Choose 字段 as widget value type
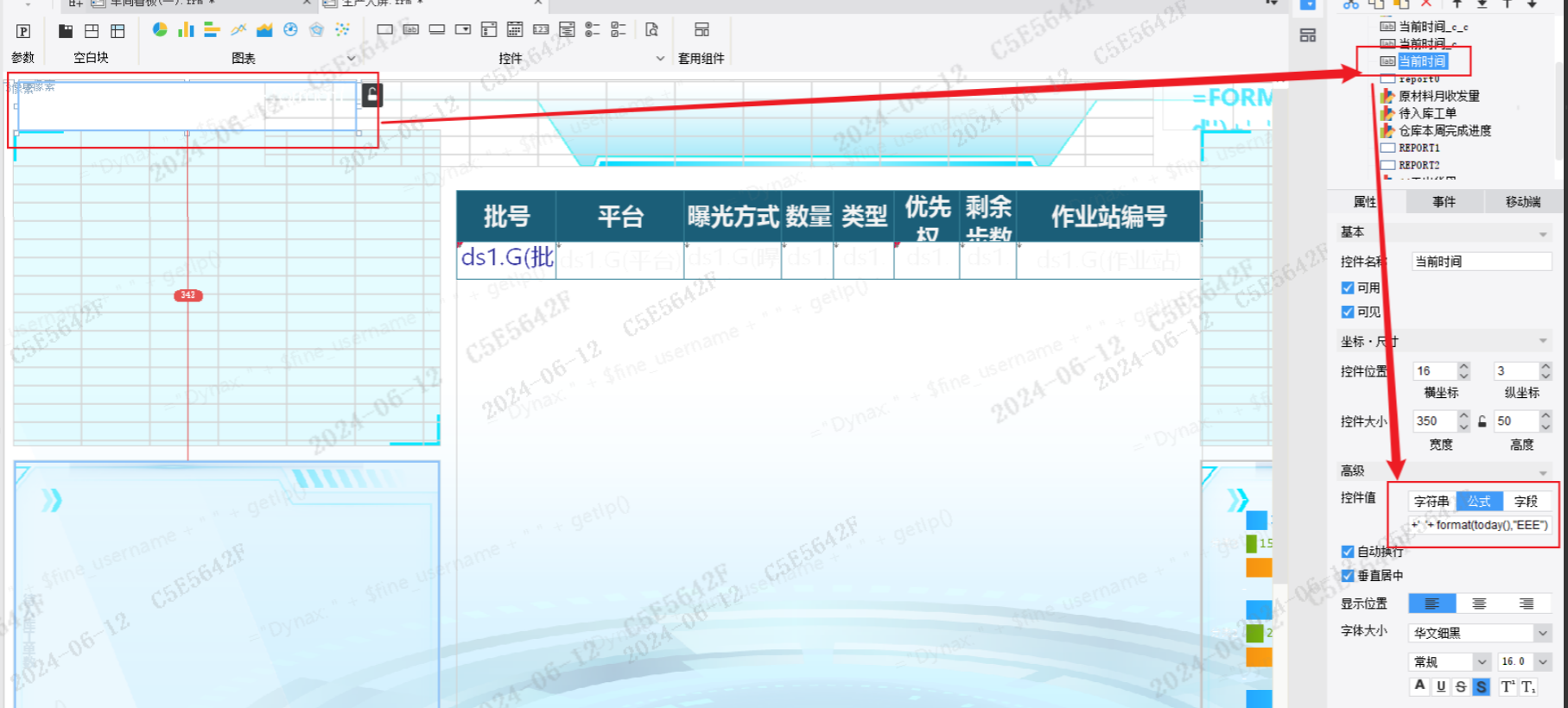 coord(1527,501)
